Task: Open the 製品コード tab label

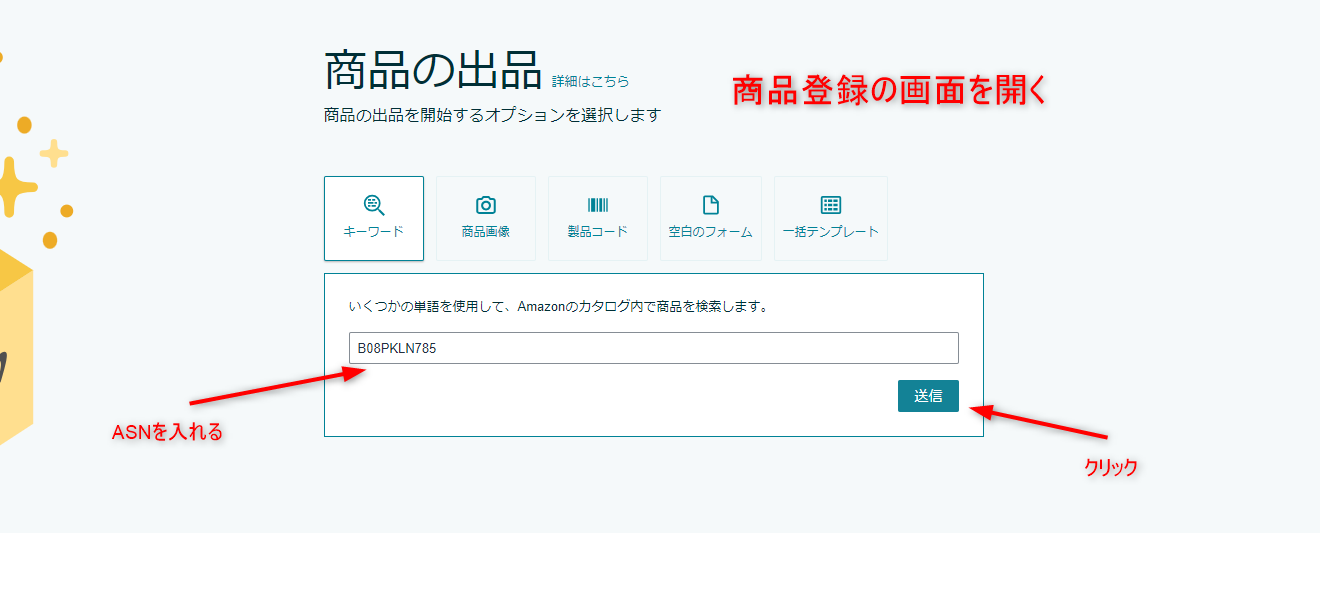Action: coord(598,231)
